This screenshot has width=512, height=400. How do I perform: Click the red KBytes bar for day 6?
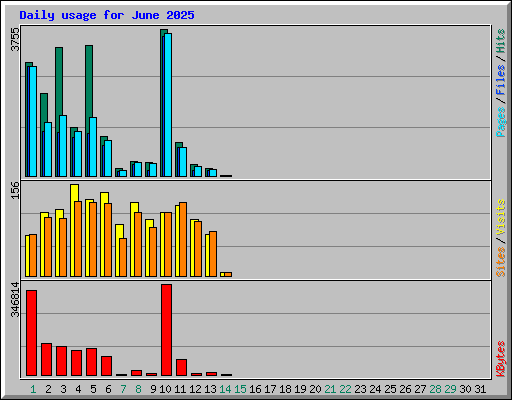pyautogui.click(x=107, y=366)
